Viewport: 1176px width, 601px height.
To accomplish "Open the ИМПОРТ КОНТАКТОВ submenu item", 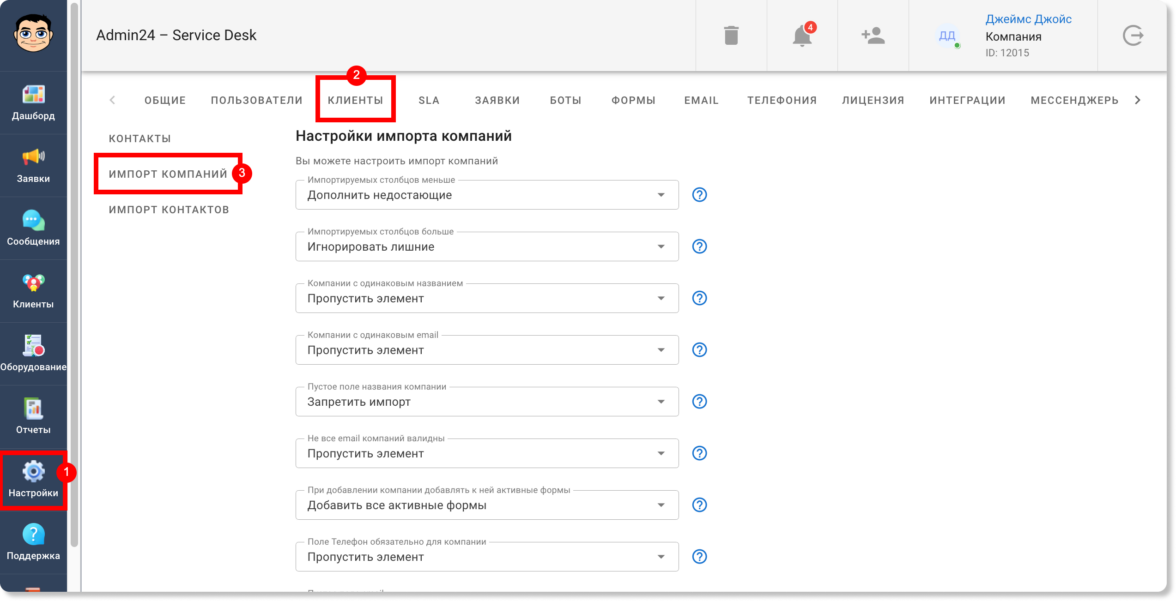I will tap(169, 210).
